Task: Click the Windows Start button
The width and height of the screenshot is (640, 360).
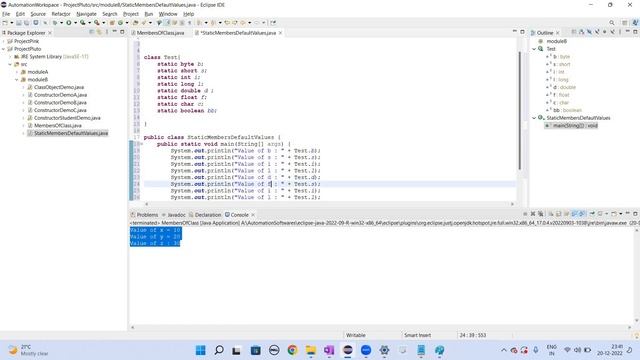Action: [200, 350]
